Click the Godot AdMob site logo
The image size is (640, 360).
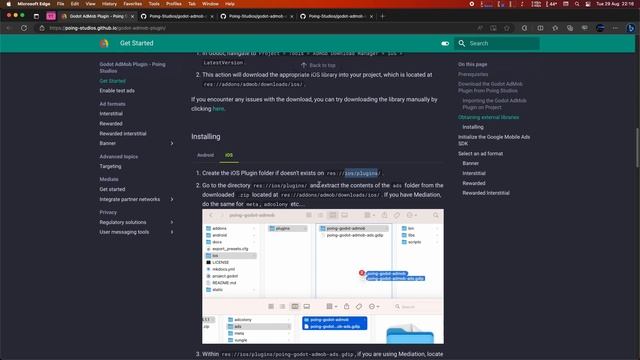[x=104, y=43]
